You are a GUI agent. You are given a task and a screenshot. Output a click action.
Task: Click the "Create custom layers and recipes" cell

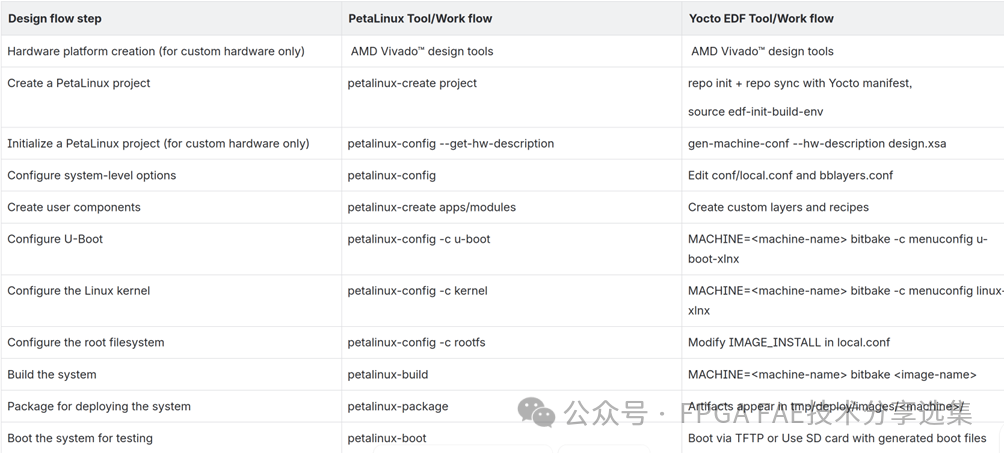click(x=778, y=207)
